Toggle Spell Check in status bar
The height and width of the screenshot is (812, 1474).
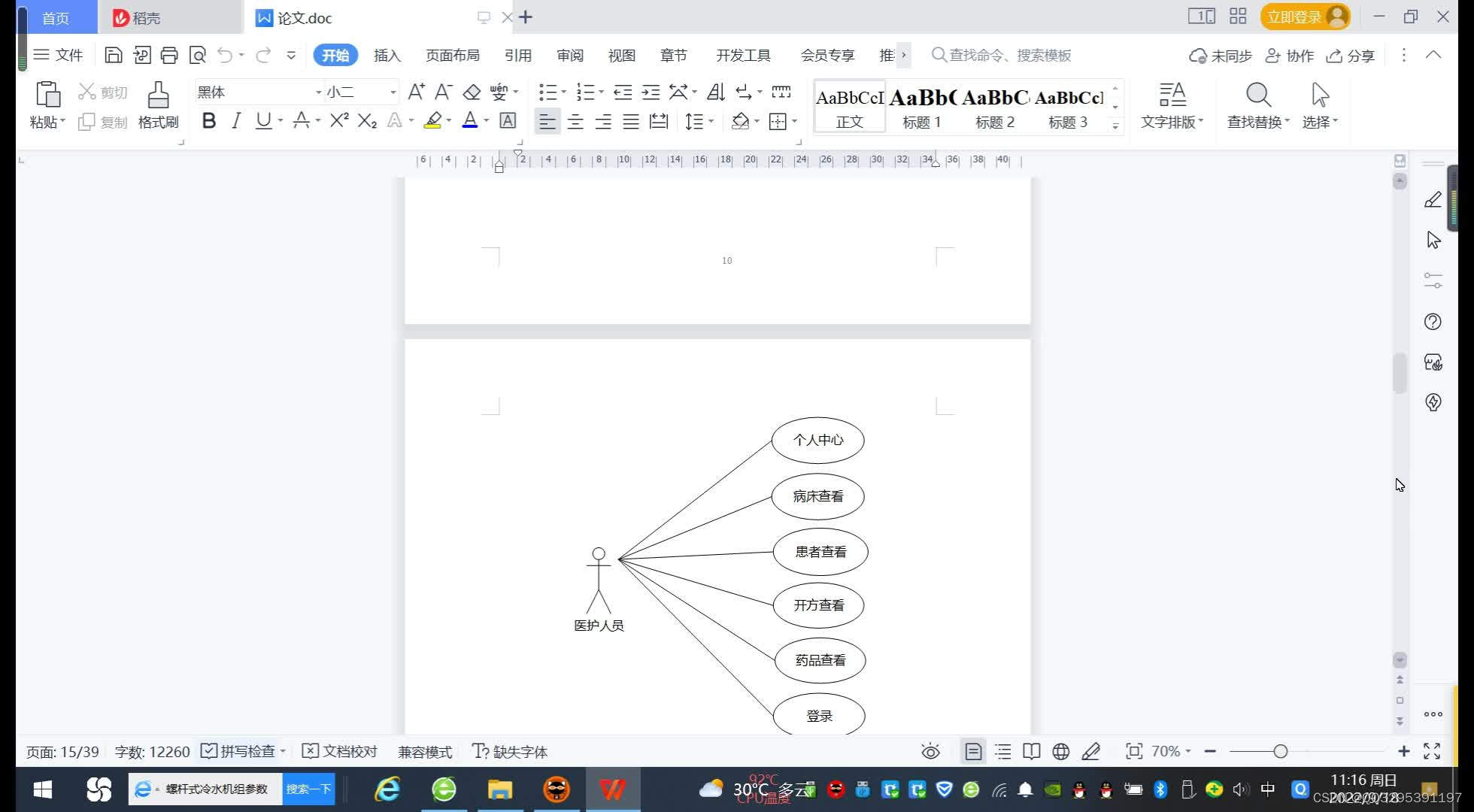[x=238, y=751]
